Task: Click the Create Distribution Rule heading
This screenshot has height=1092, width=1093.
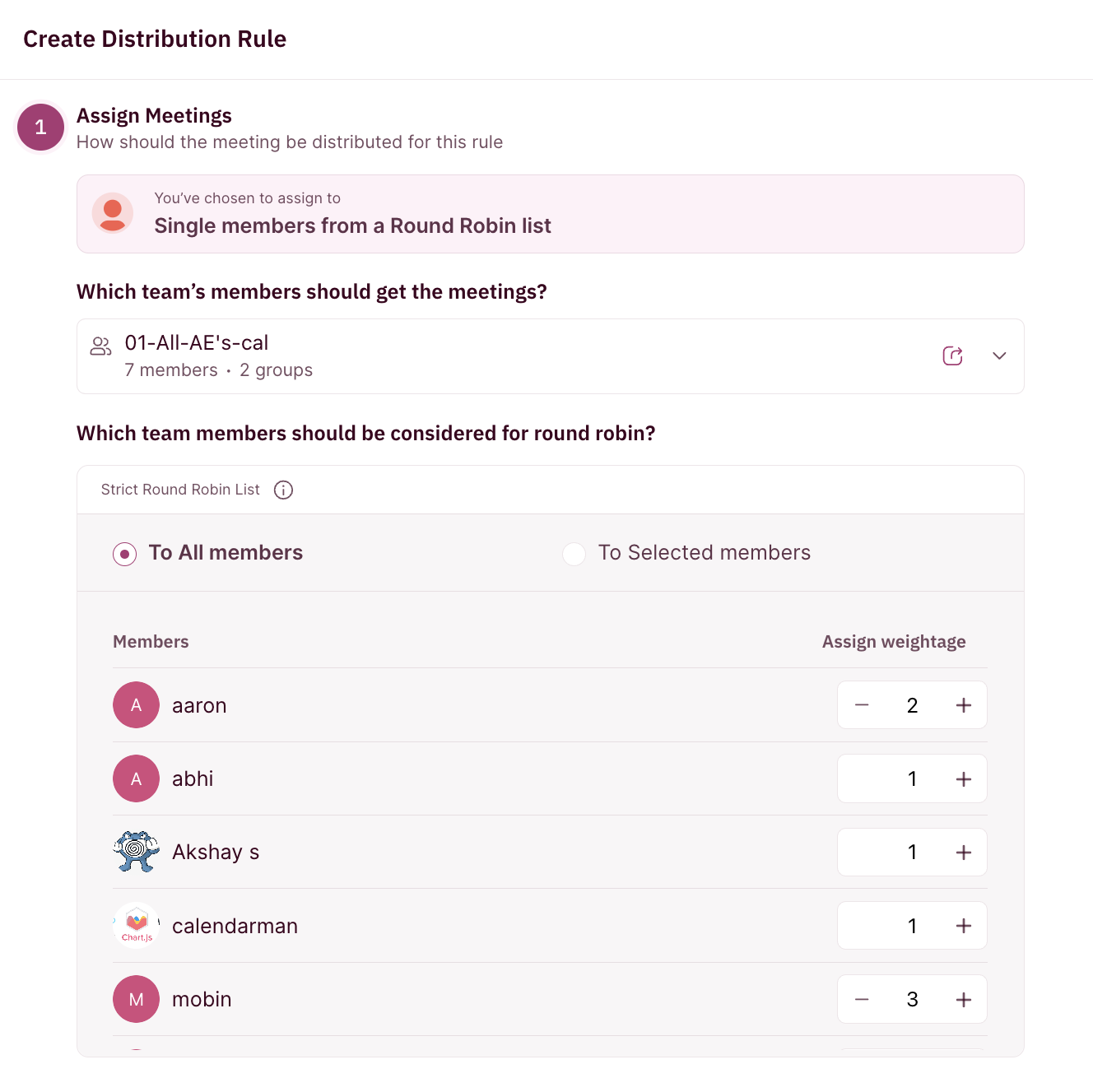Action: point(155,39)
